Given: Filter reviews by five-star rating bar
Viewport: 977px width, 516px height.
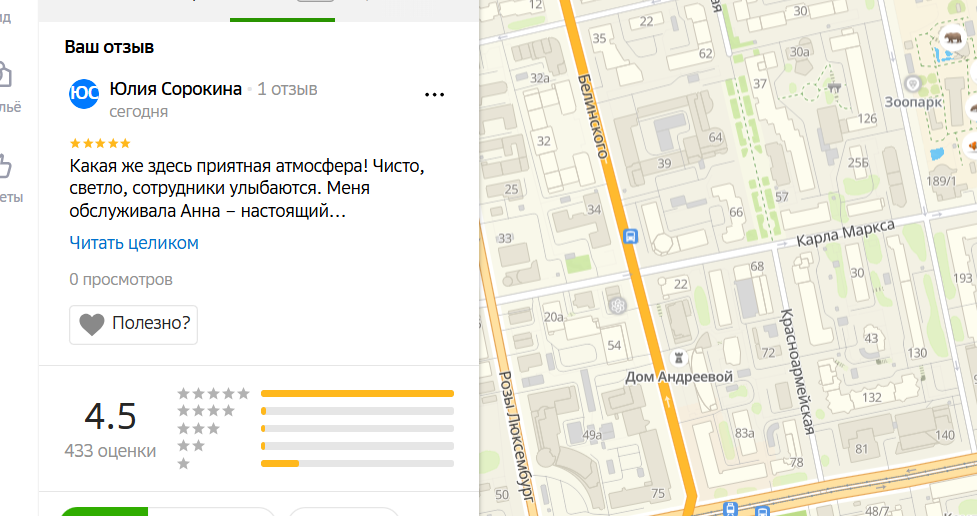Looking at the screenshot, I should (357, 394).
